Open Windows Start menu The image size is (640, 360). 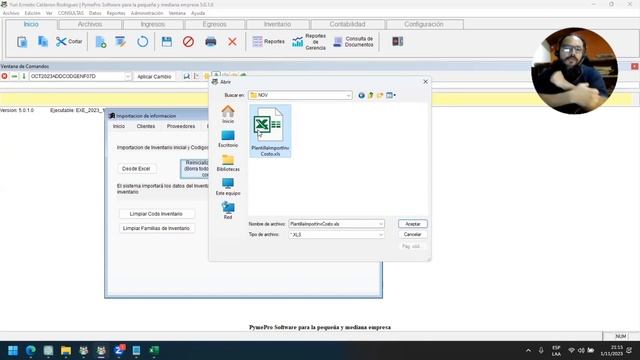click(13, 351)
